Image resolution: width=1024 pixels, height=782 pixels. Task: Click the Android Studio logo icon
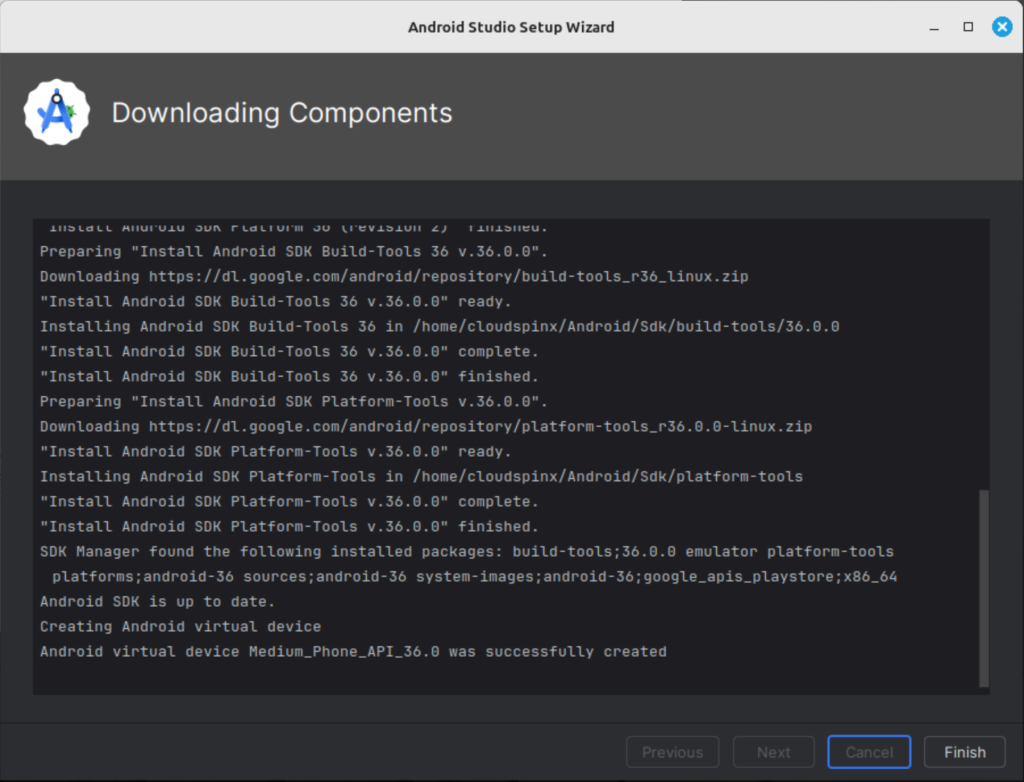[57, 112]
